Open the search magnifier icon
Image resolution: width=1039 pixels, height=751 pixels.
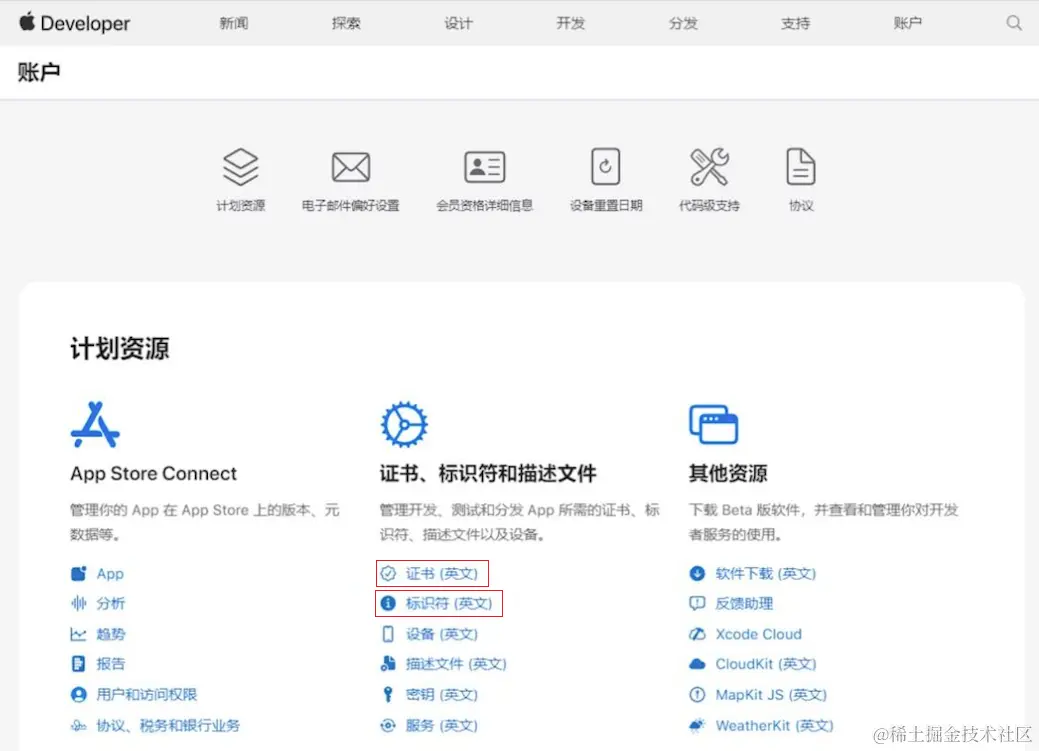(x=1014, y=23)
